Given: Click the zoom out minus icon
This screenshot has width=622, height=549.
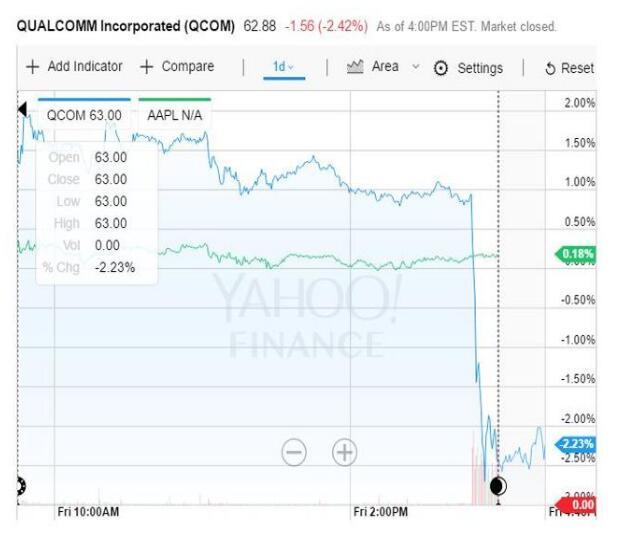Looking at the screenshot, I should point(294,452).
